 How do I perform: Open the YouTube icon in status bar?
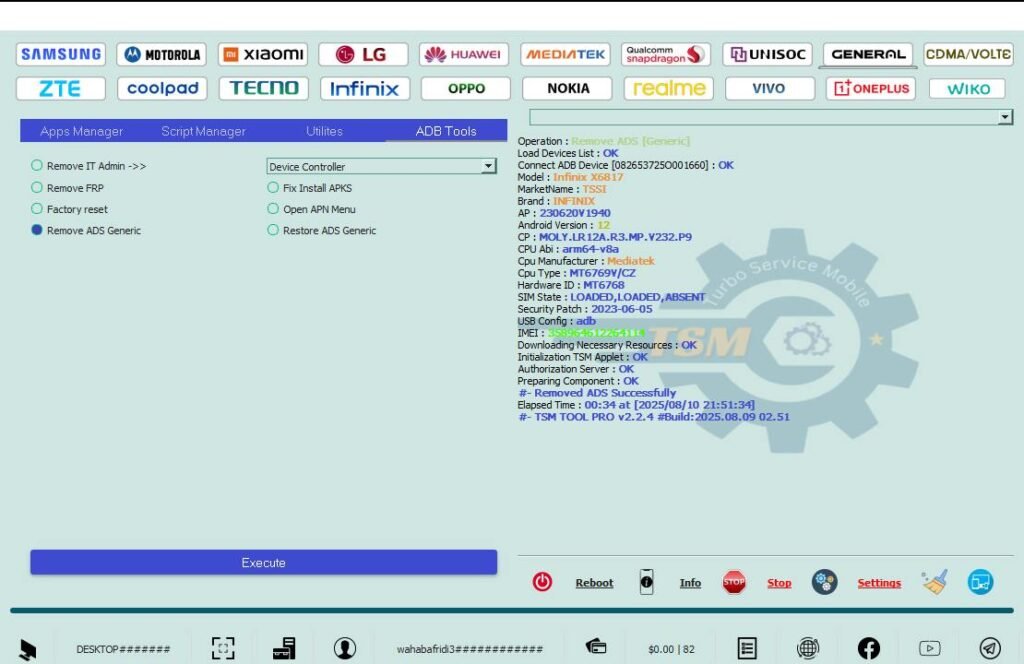tap(929, 648)
